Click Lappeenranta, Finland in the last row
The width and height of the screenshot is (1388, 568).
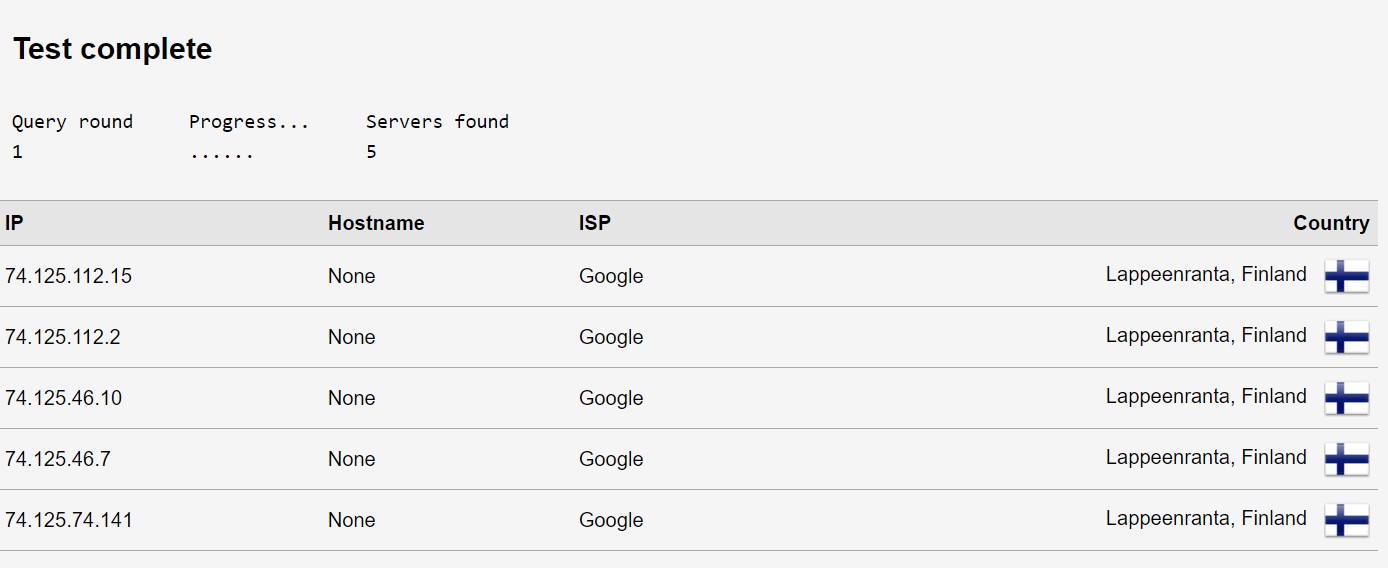(1206, 518)
